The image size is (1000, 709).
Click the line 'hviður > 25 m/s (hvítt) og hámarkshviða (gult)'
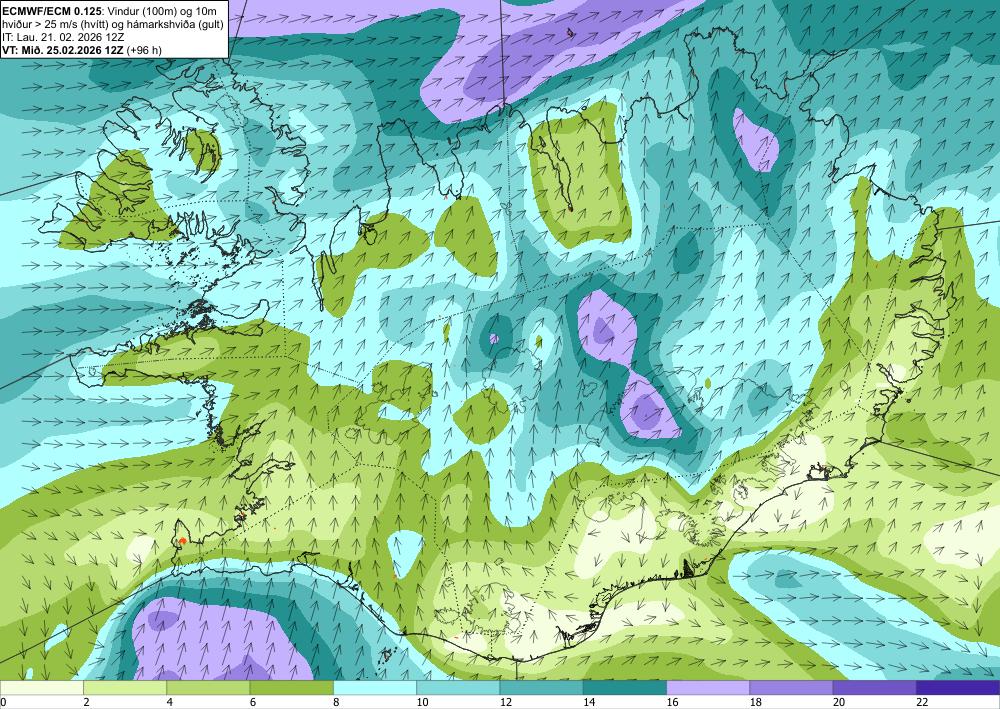pos(113,24)
